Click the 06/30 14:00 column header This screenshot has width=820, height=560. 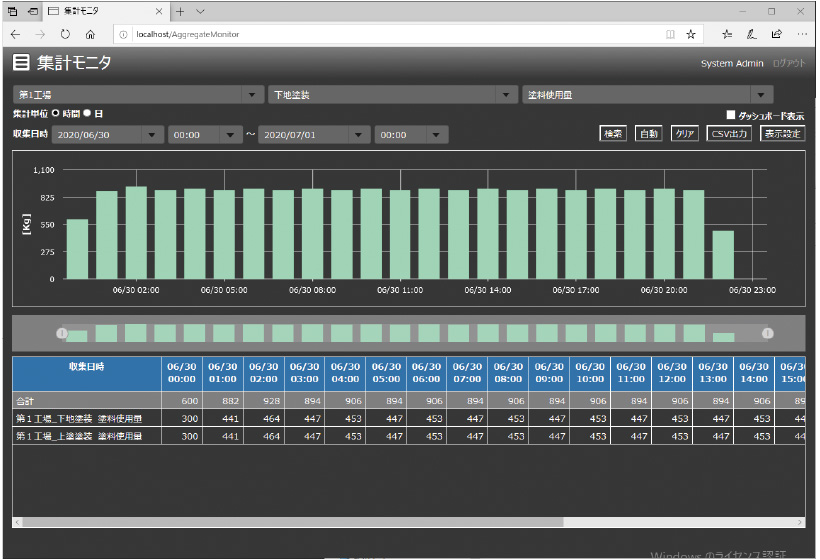coord(754,373)
